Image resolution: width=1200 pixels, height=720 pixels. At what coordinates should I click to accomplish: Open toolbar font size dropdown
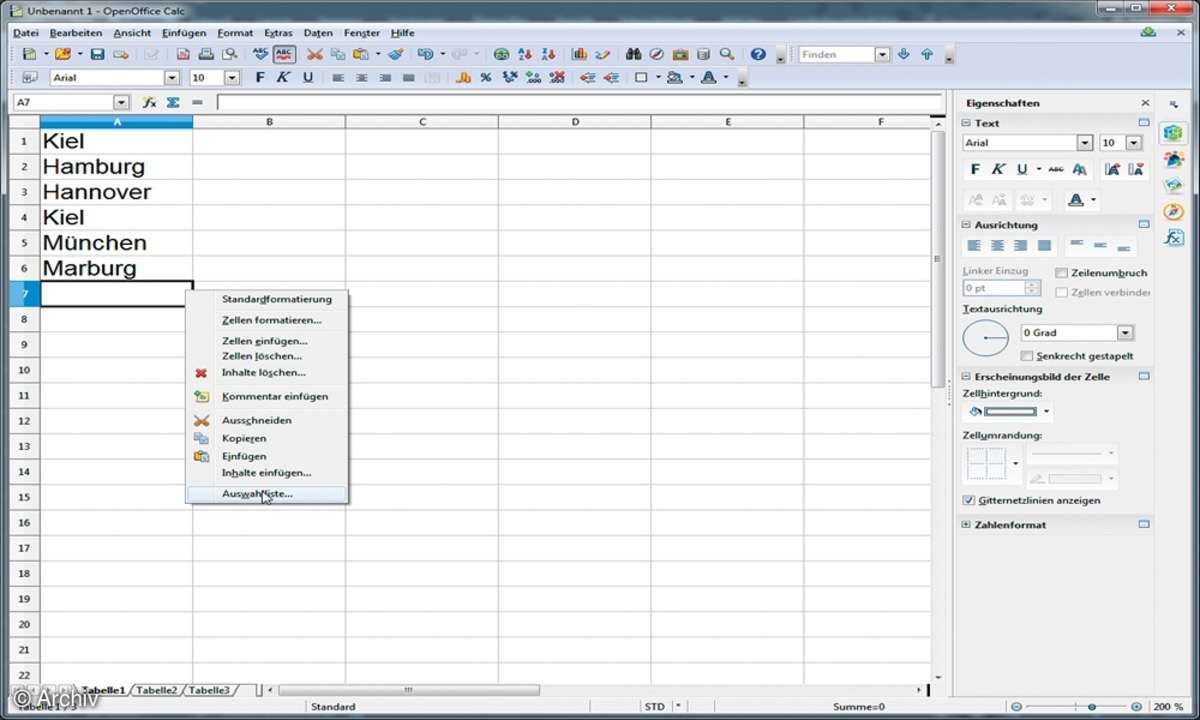232,77
